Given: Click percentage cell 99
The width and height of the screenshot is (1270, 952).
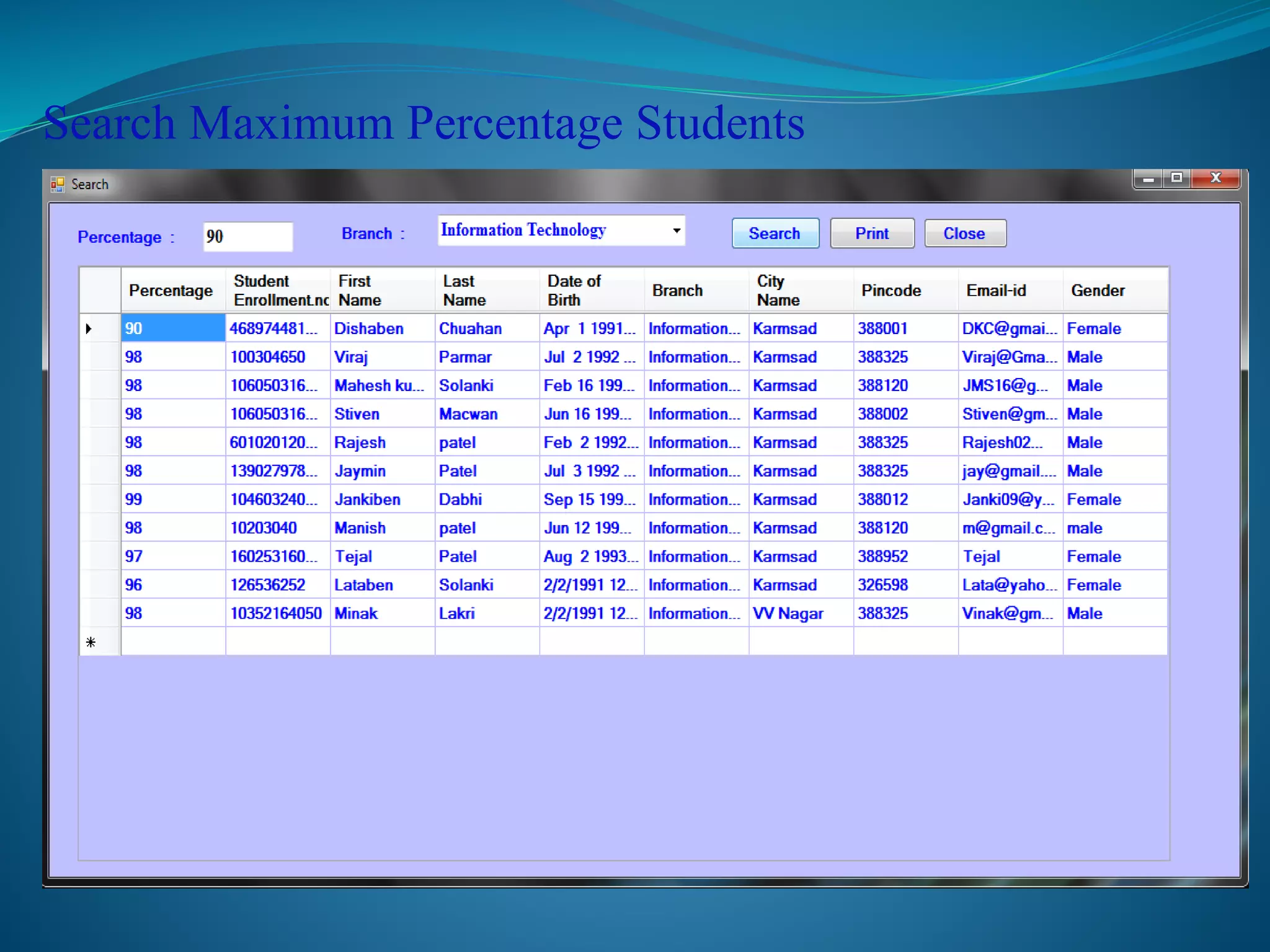Looking at the screenshot, I should 173,500.
